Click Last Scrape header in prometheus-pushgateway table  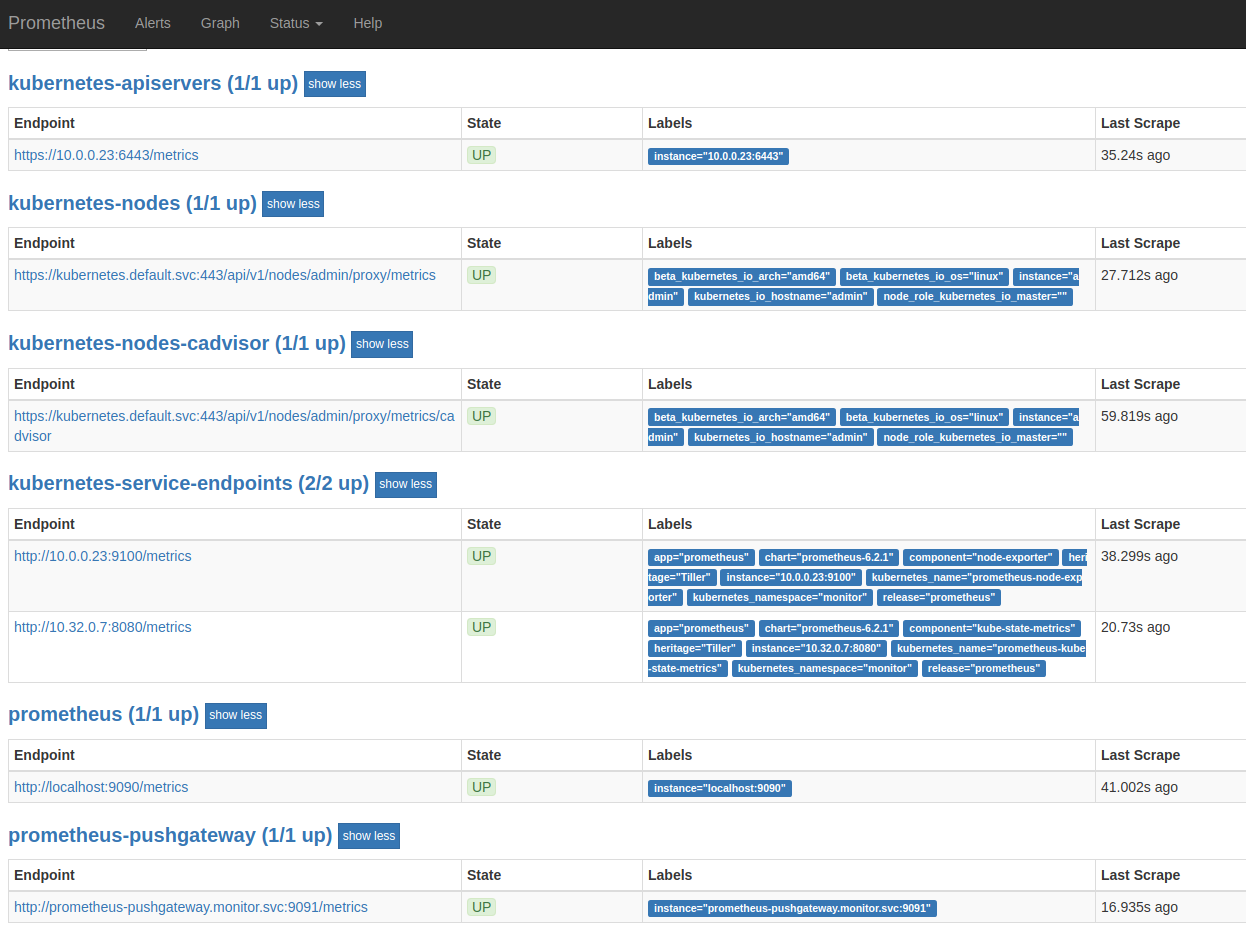[1140, 875]
